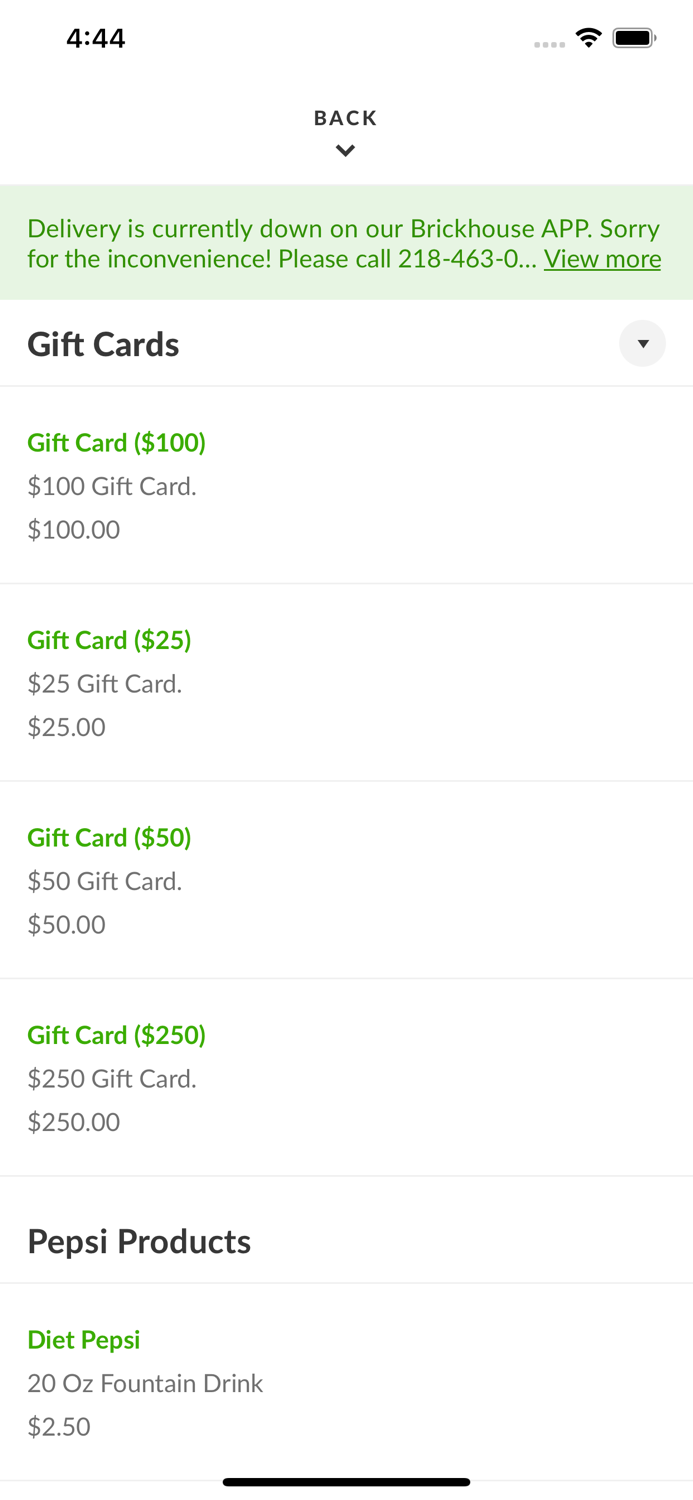Click the Wi-Fi icon in status bar

589,38
